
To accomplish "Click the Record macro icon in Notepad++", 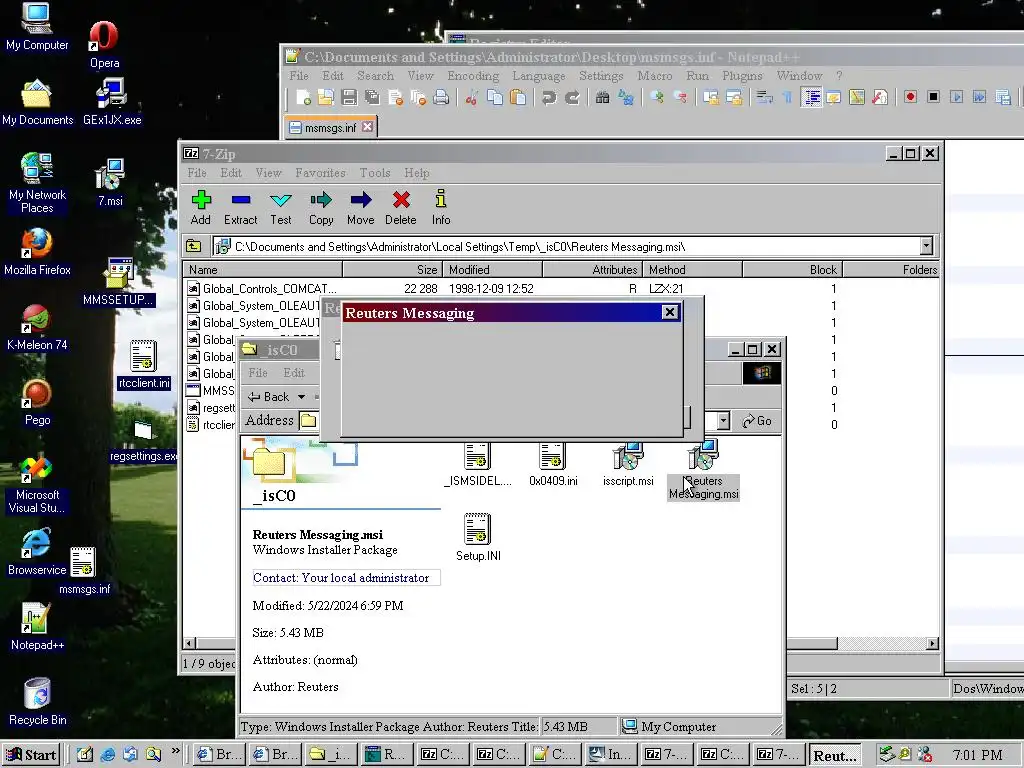I will coord(910,97).
